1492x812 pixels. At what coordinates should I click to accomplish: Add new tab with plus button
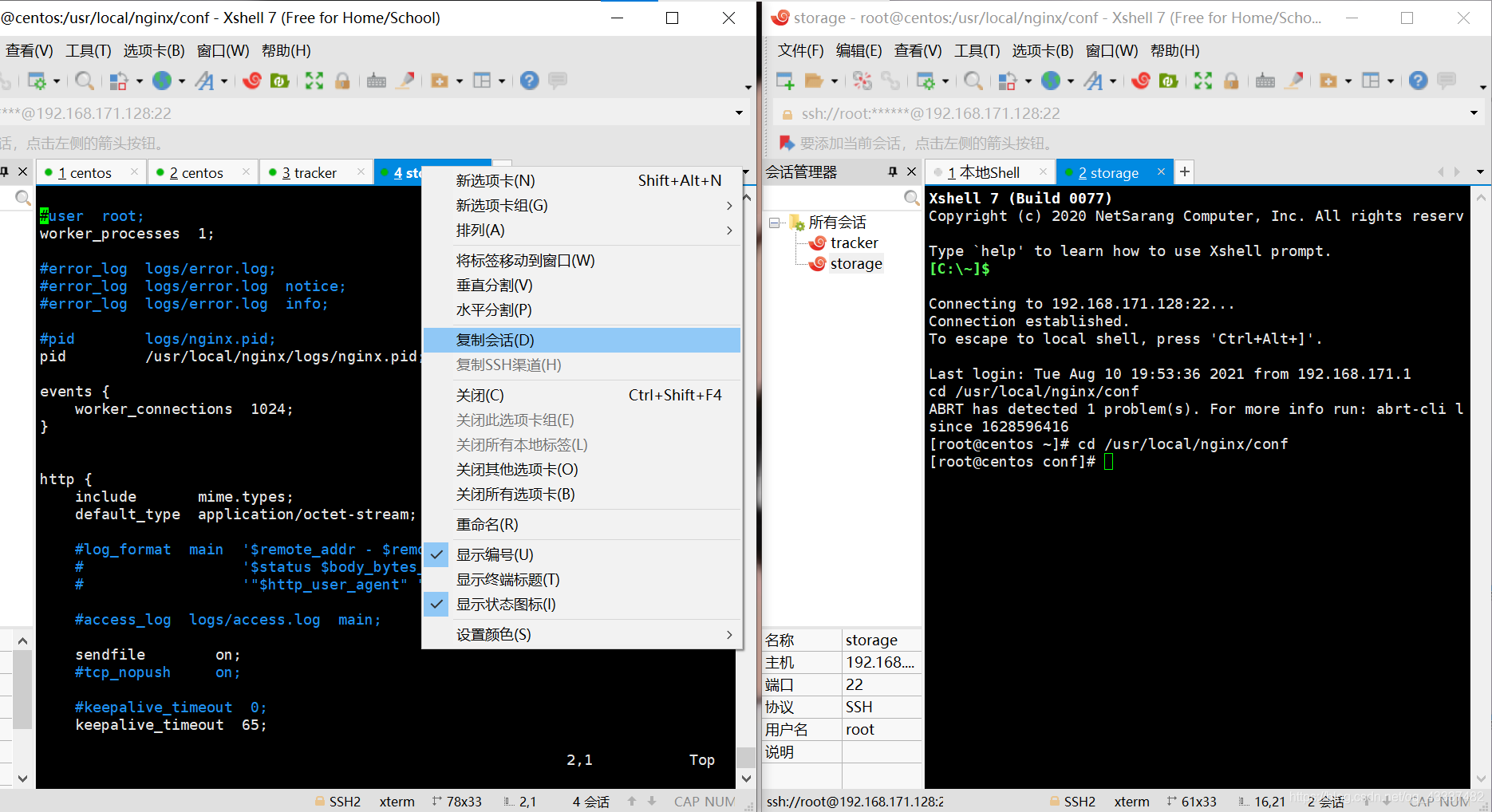1185,172
